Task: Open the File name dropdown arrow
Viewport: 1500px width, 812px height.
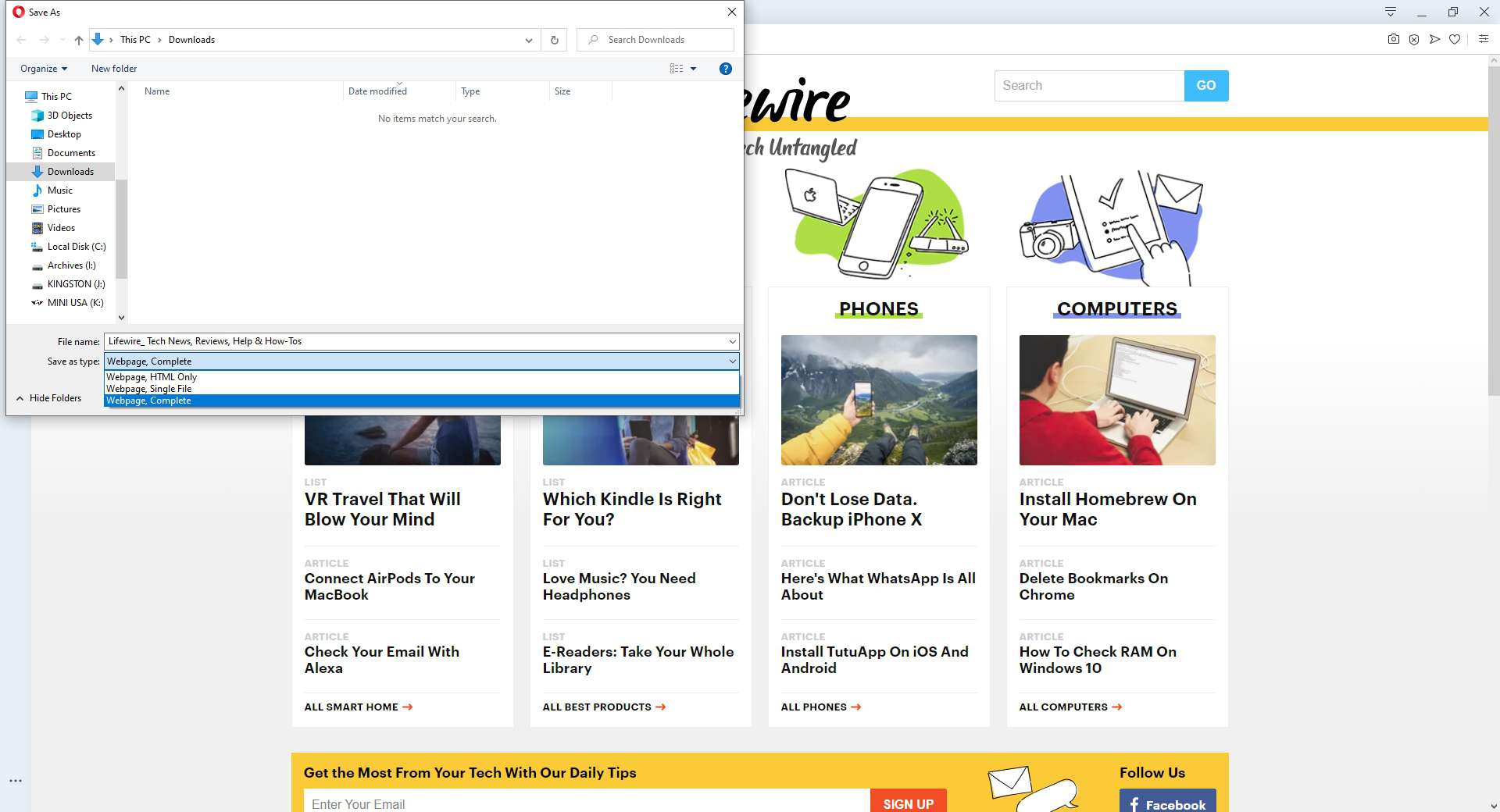Action: [x=732, y=341]
